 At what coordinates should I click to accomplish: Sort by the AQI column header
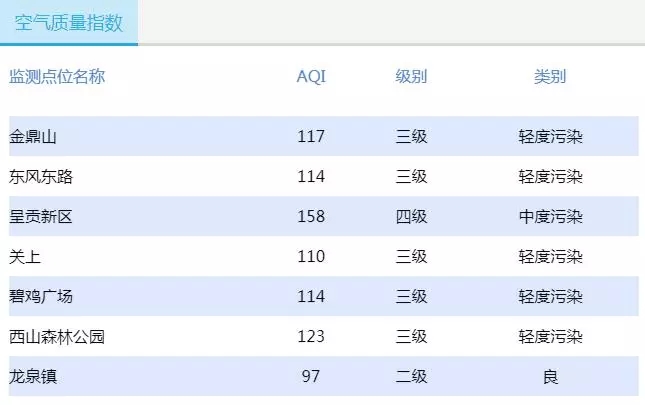pos(311,77)
